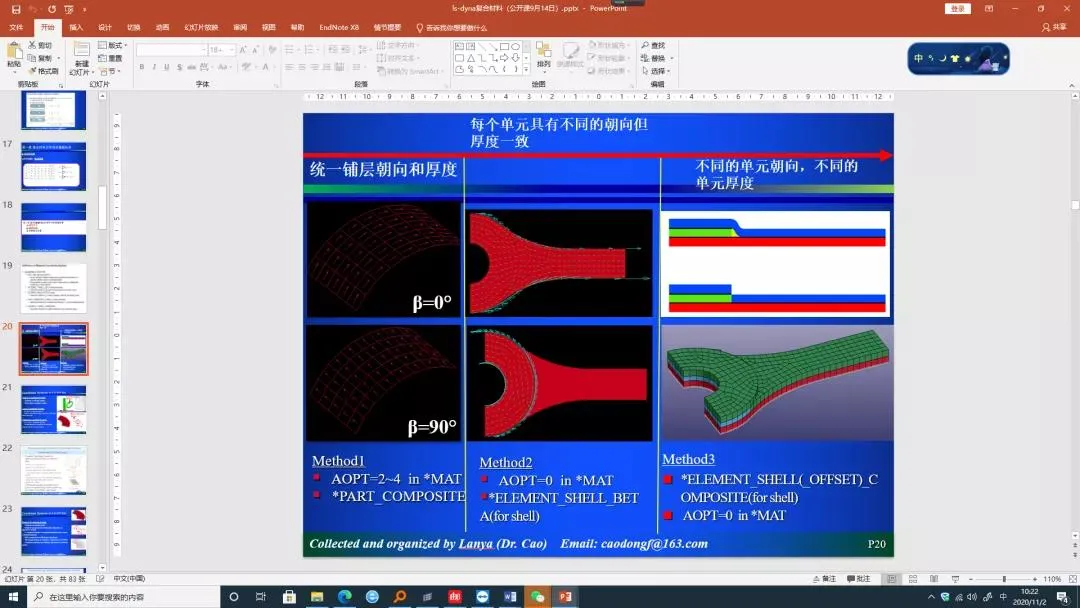Copy selection with the 复制 icon
Viewport: 1080px width, 608px height.
tap(41, 58)
